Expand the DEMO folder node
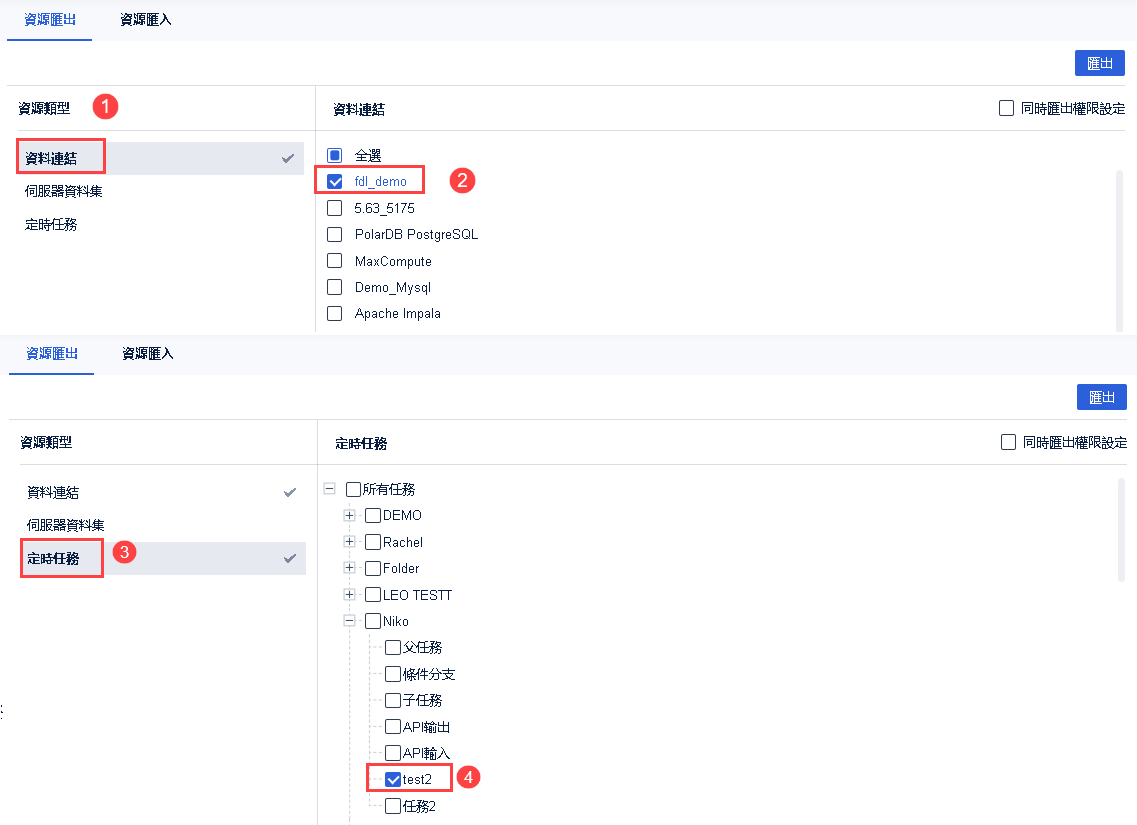1137x825 pixels. point(349,515)
